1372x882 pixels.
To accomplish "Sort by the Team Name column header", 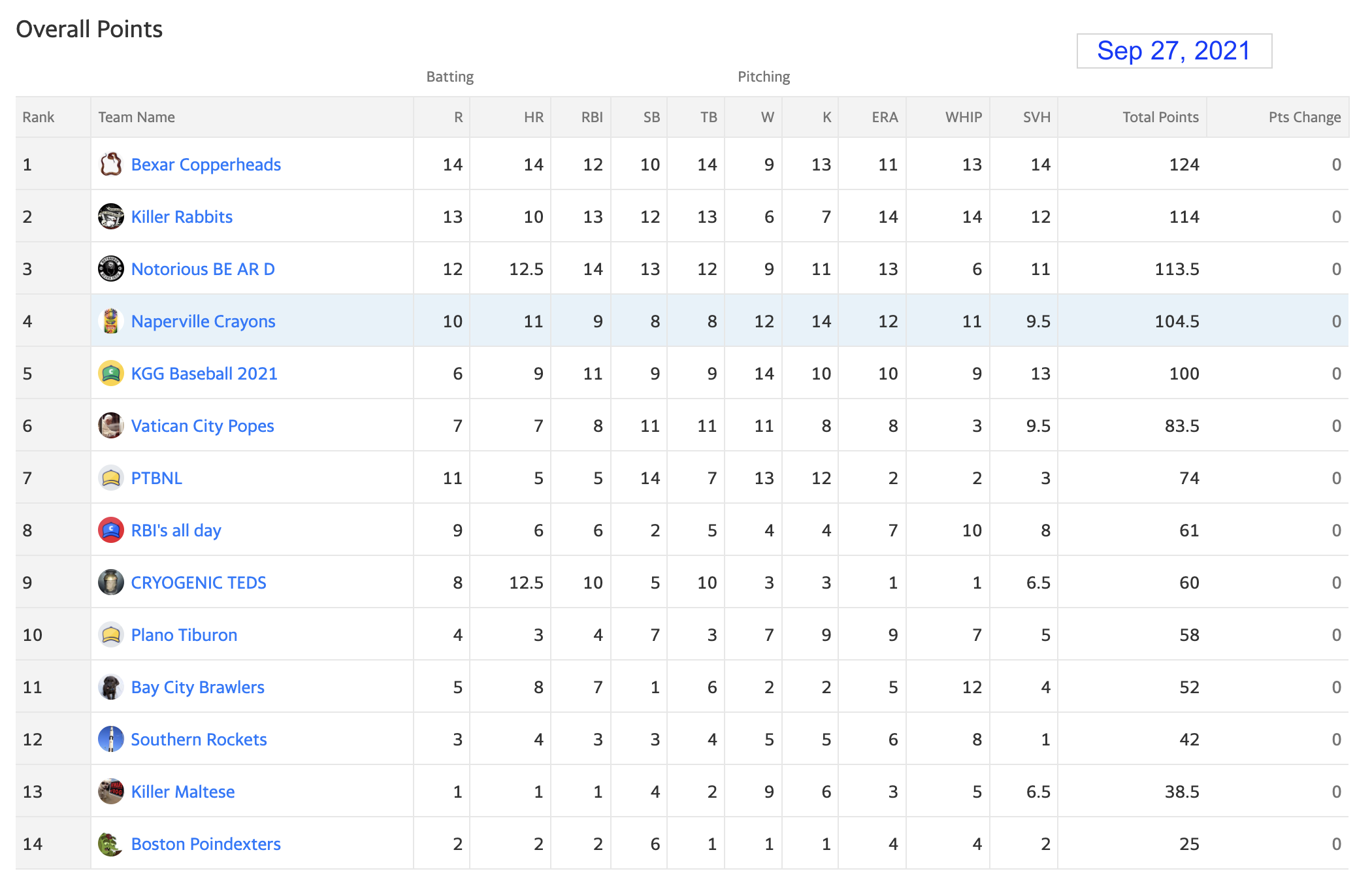I will (x=137, y=117).
